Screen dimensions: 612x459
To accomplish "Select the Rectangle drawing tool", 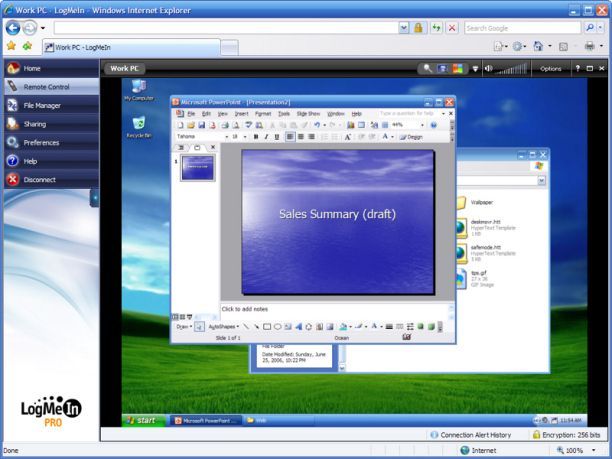I will click(267, 327).
